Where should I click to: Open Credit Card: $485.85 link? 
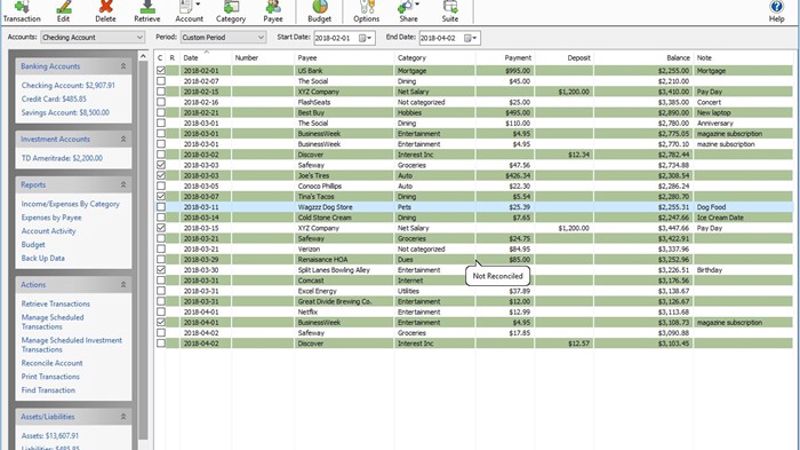point(54,99)
